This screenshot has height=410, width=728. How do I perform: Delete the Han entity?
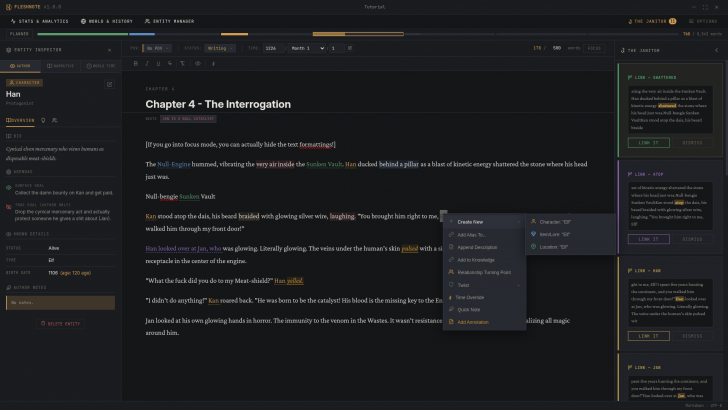coord(60,324)
